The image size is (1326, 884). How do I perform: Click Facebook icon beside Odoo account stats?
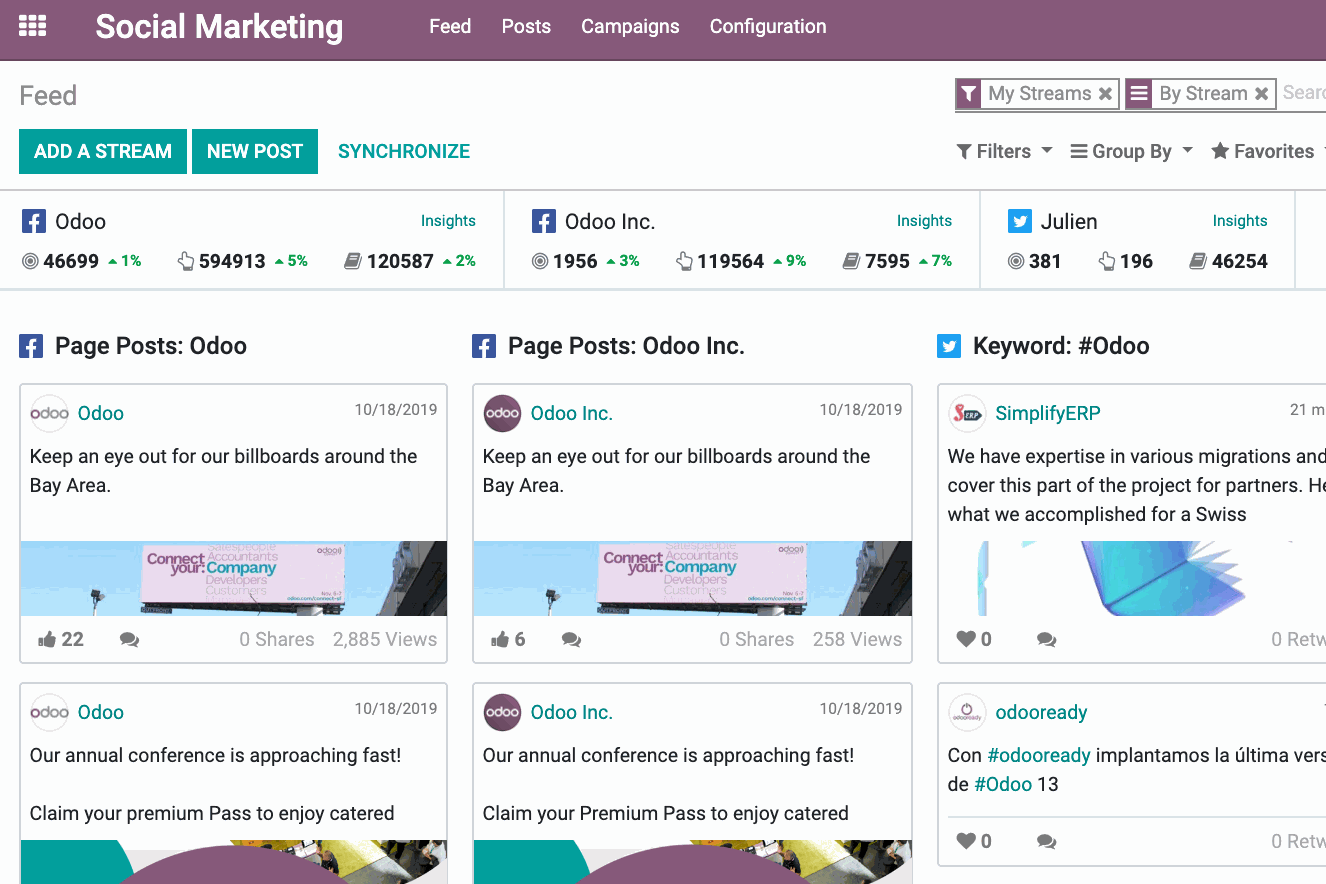point(34,222)
